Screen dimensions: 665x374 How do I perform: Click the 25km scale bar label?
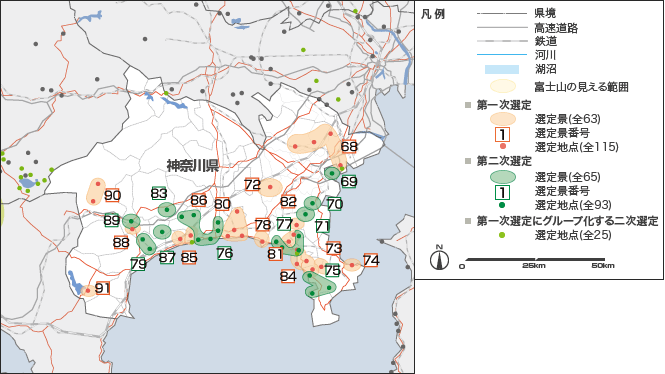534,265
